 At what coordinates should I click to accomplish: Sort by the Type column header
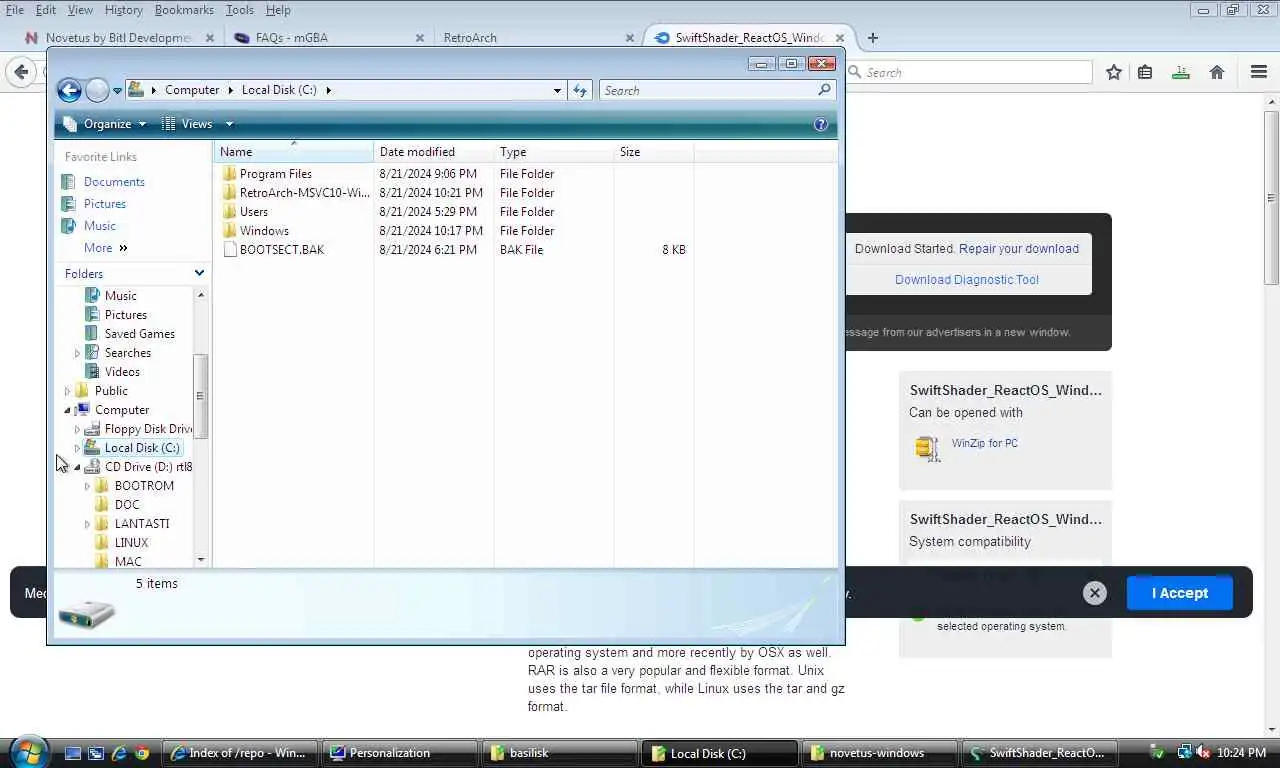[x=554, y=152]
